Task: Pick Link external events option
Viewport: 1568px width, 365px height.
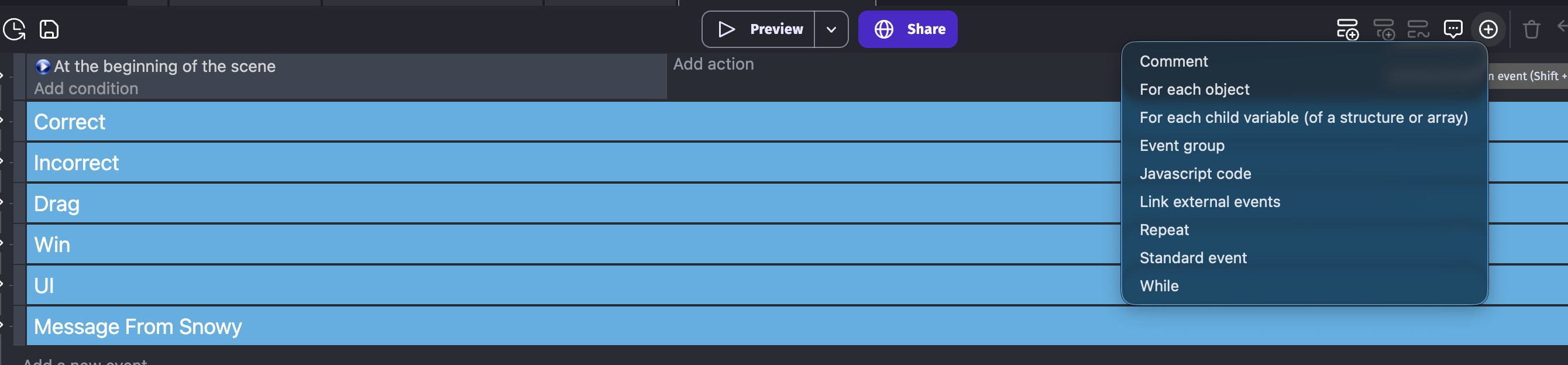Action: 1209,201
